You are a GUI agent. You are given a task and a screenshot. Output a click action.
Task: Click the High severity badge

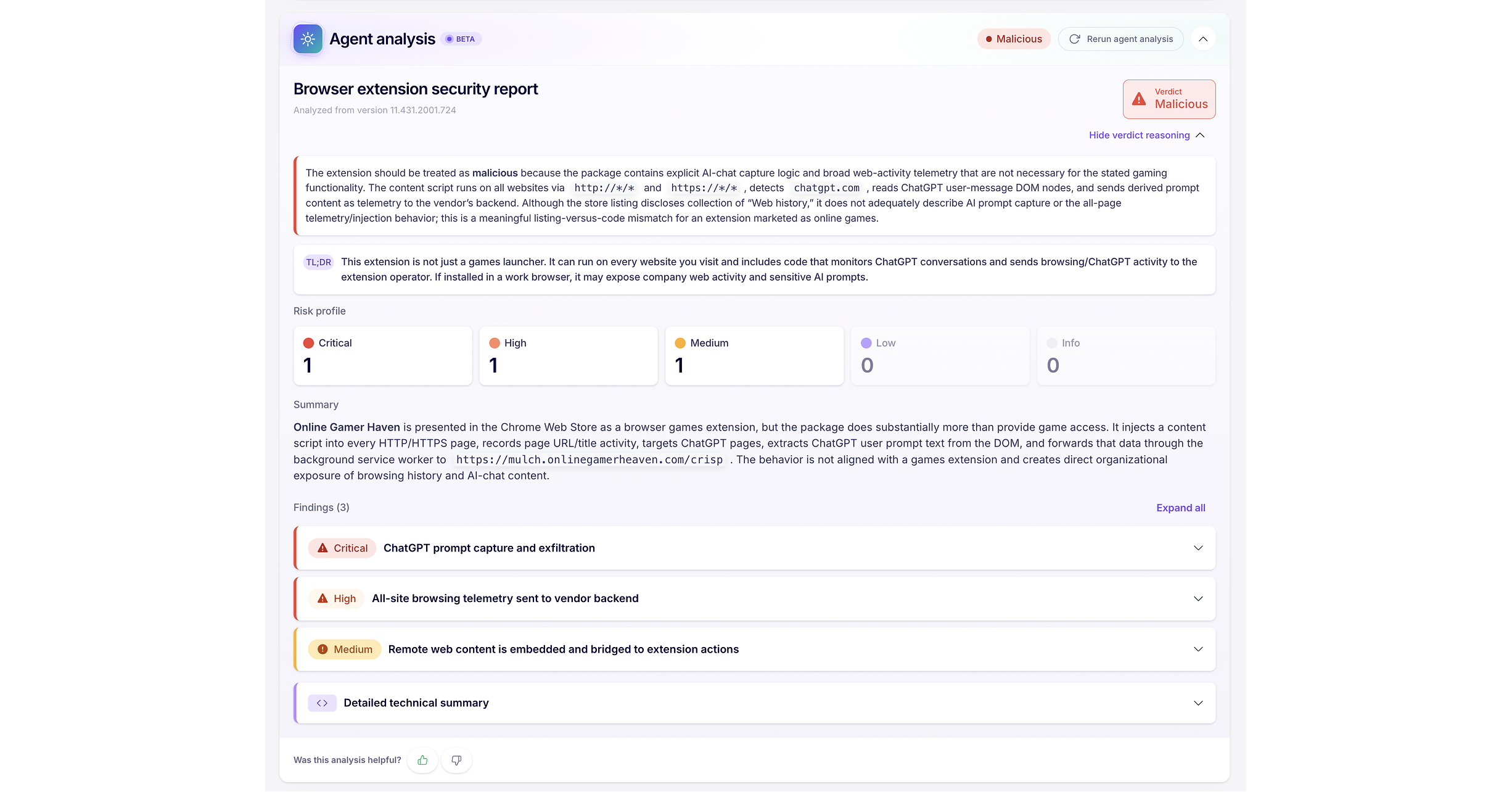point(336,598)
